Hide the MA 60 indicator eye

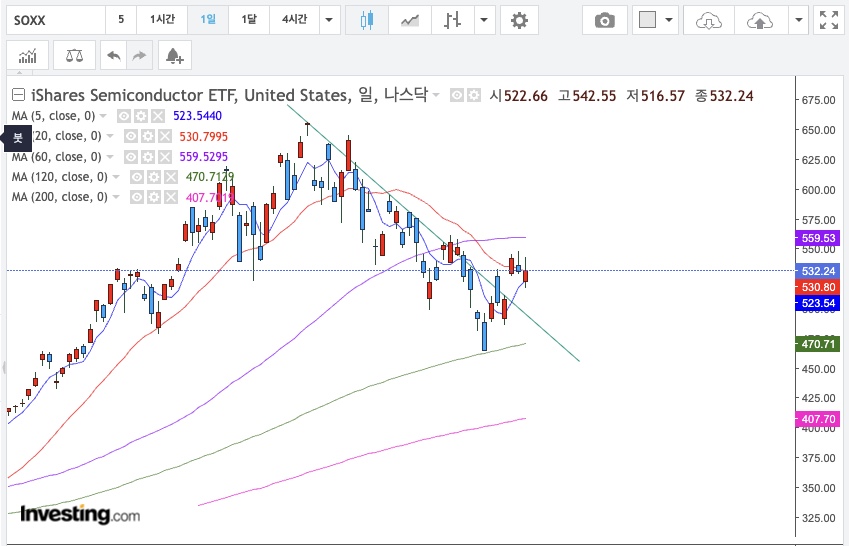click(x=130, y=157)
